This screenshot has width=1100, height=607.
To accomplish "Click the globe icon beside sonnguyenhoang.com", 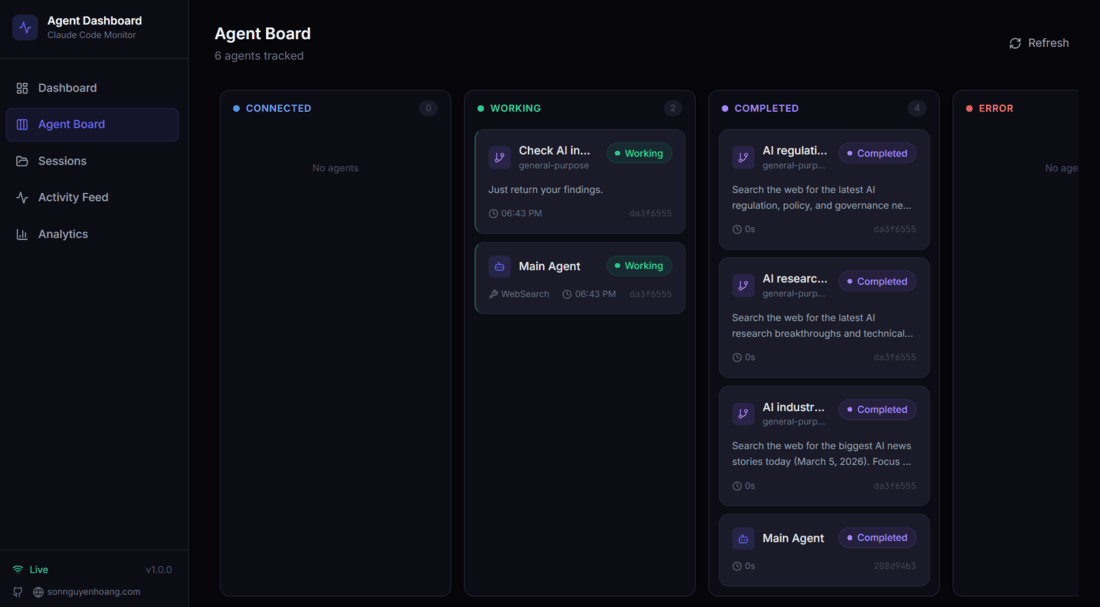I will [x=38, y=591].
